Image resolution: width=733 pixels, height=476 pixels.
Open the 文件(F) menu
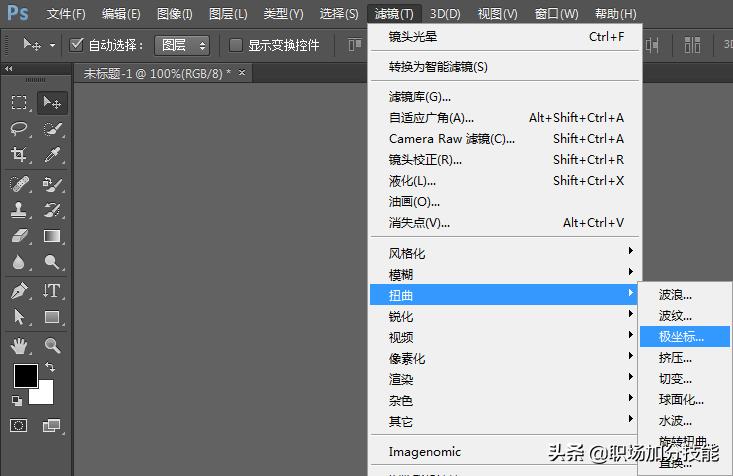pos(66,14)
